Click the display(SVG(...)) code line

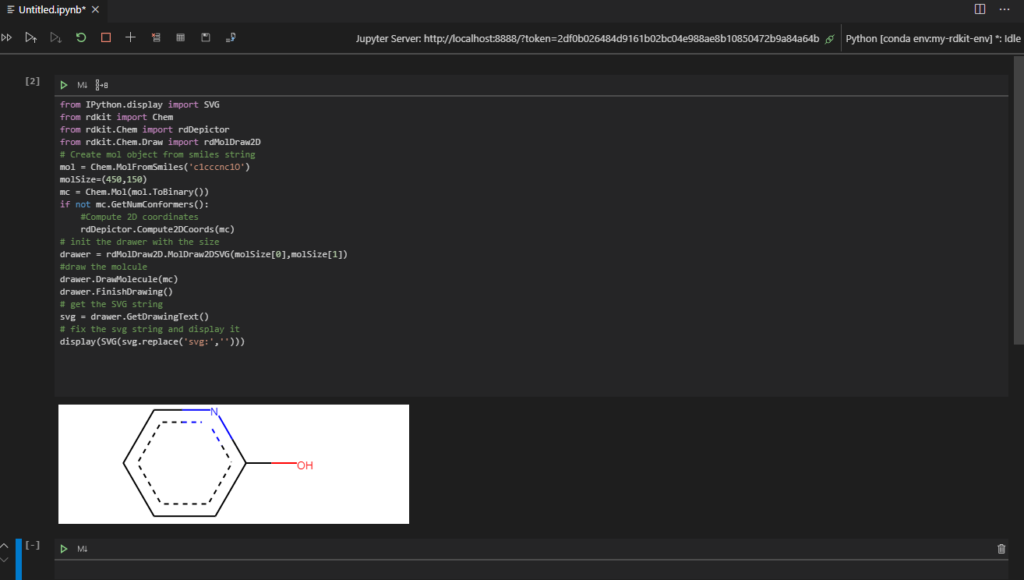[x=152, y=342]
